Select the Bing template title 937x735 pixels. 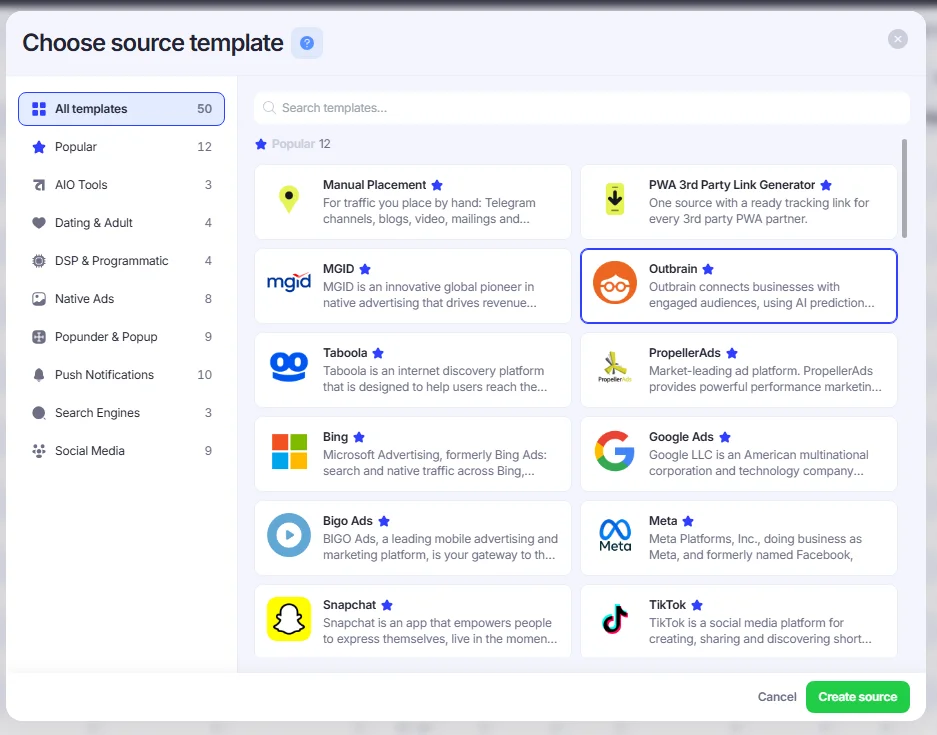click(x=335, y=437)
